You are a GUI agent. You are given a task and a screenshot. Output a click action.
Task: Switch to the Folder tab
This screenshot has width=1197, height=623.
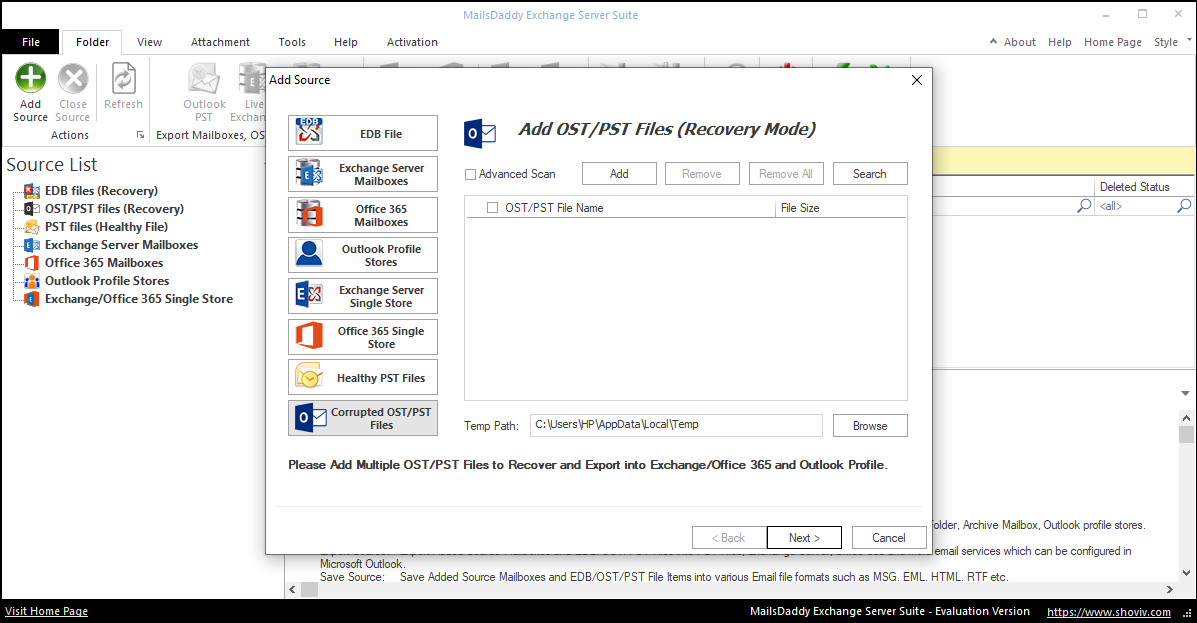coord(92,42)
